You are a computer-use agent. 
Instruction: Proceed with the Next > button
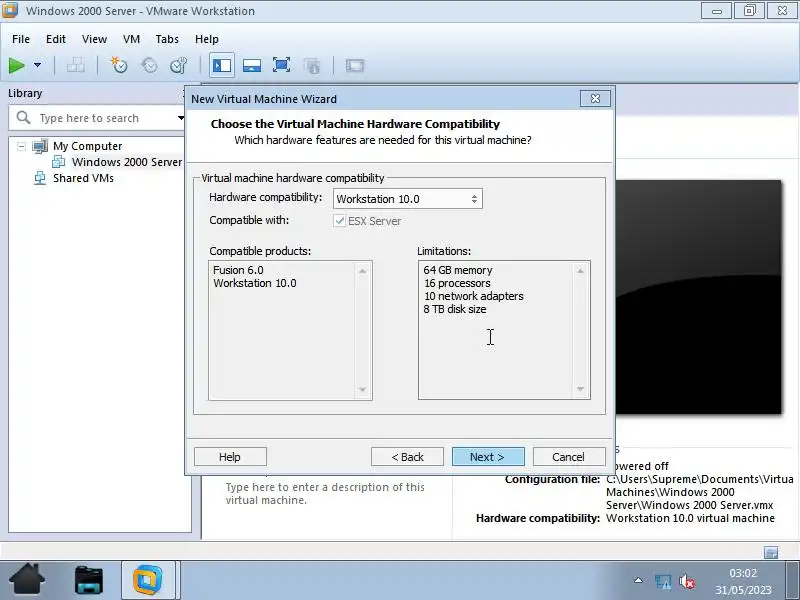tap(488, 457)
